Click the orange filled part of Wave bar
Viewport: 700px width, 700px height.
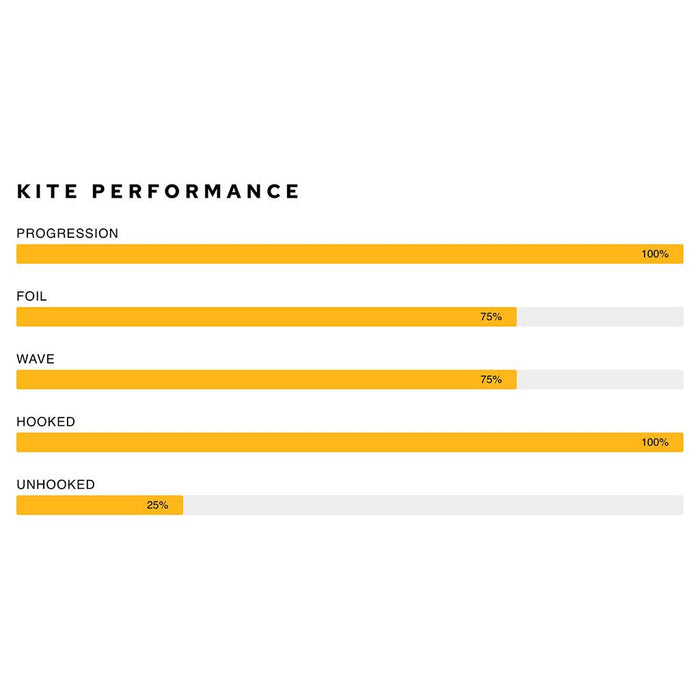pyautogui.click(x=250, y=380)
